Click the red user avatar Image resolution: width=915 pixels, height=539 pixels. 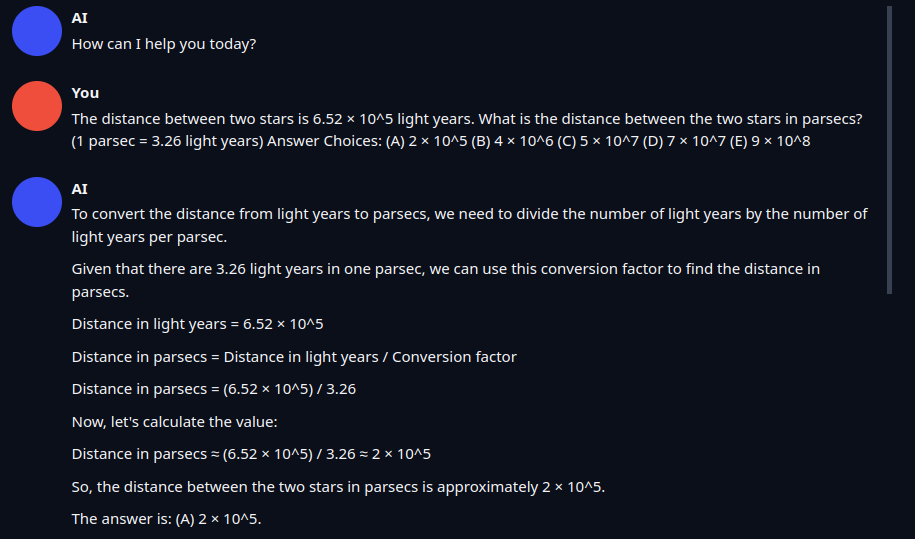click(x=37, y=106)
